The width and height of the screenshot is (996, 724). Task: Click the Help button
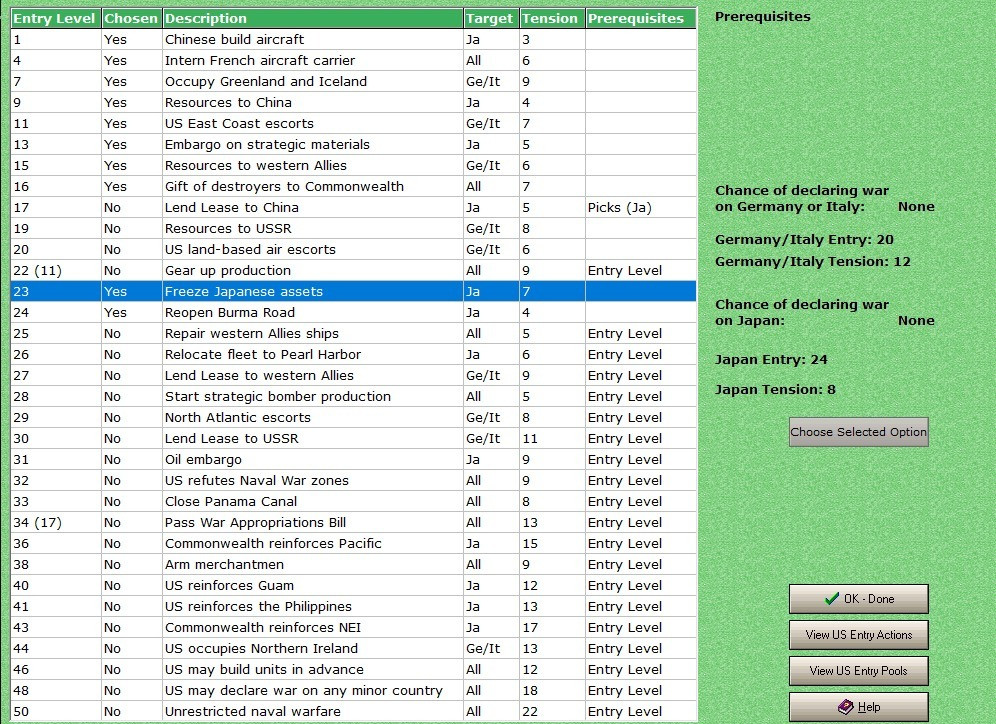[x=858, y=707]
